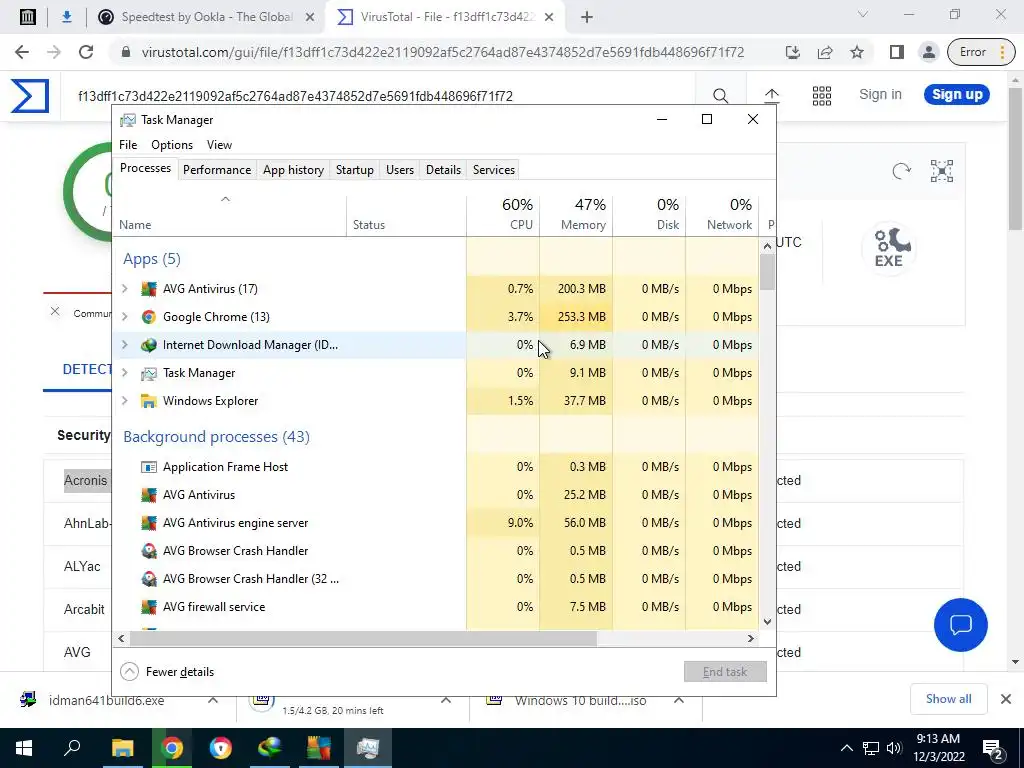Switch to the Users tab
Image resolution: width=1024 pixels, height=768 pixels.
coord(400,170)
